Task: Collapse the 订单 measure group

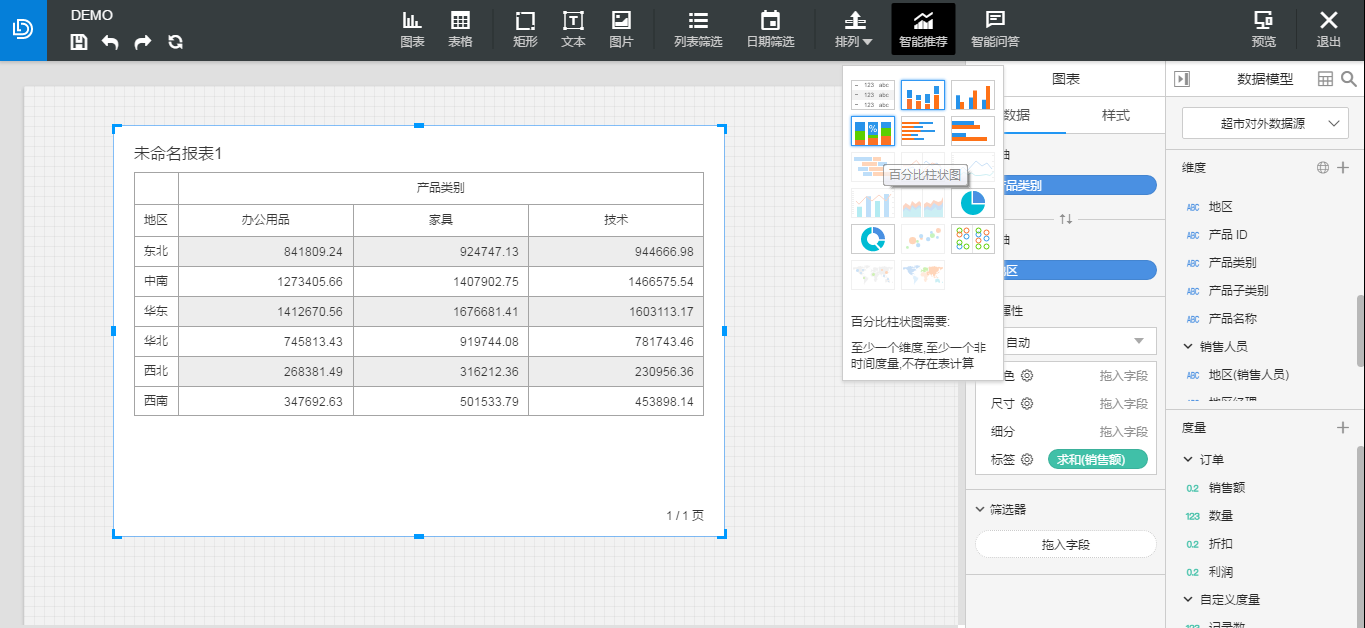Action: 1189,460
